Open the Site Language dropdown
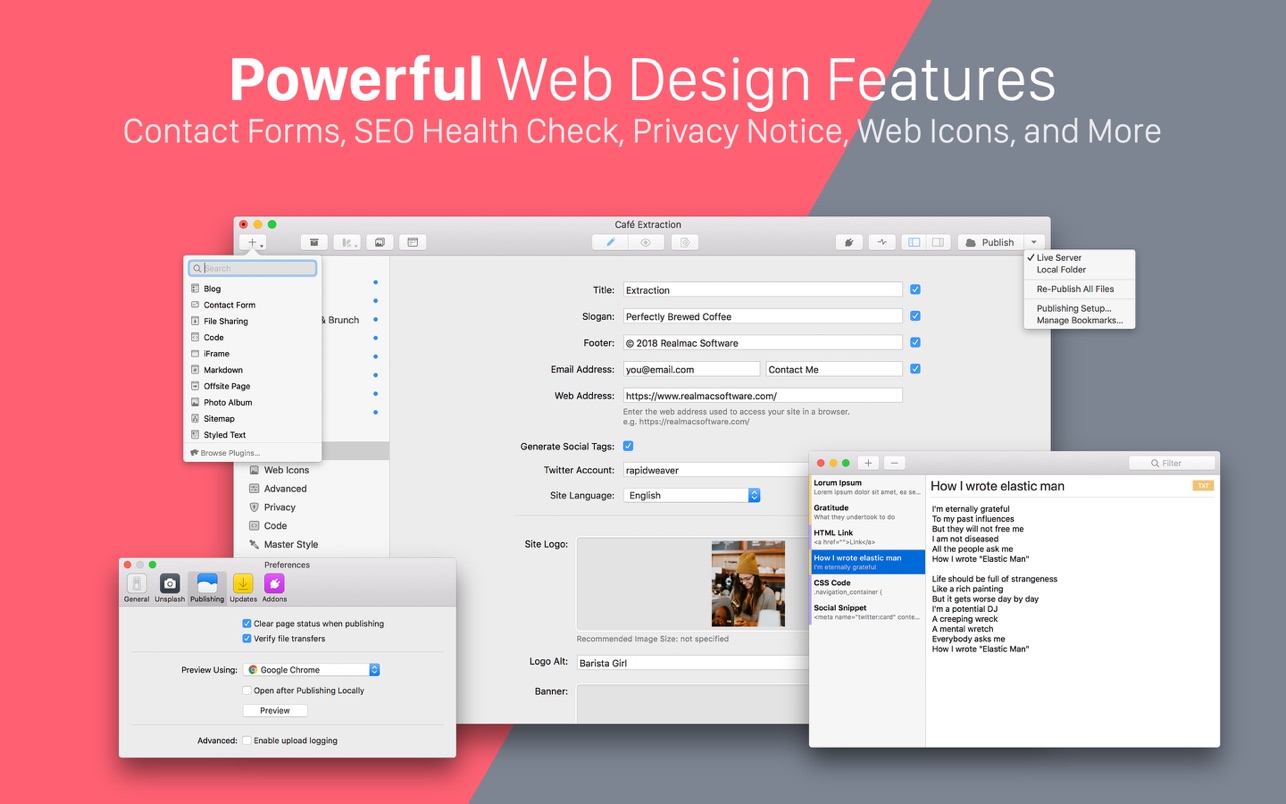The width and height of the screenshot is (1286, 804). point(692,496)
